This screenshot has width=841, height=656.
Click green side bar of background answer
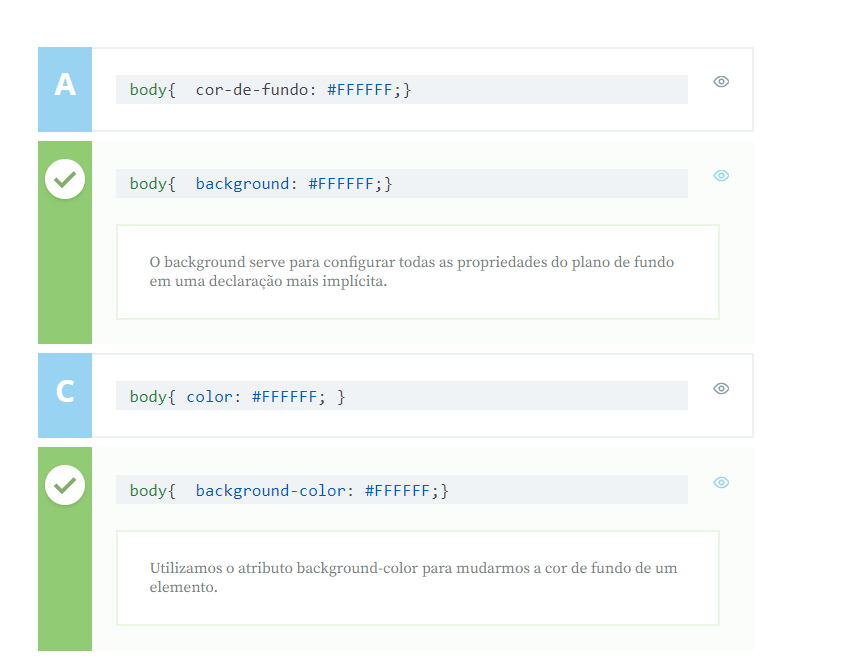[65, 242]
